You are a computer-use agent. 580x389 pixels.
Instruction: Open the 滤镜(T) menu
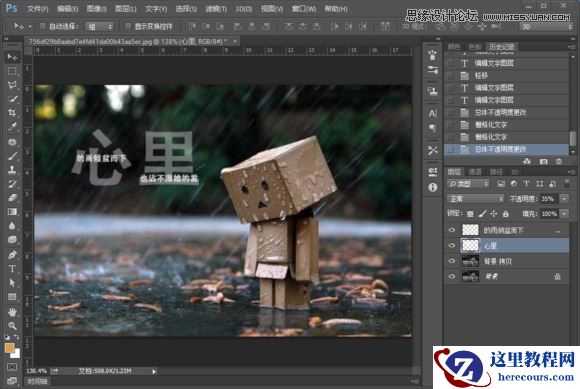coord(216,9)
